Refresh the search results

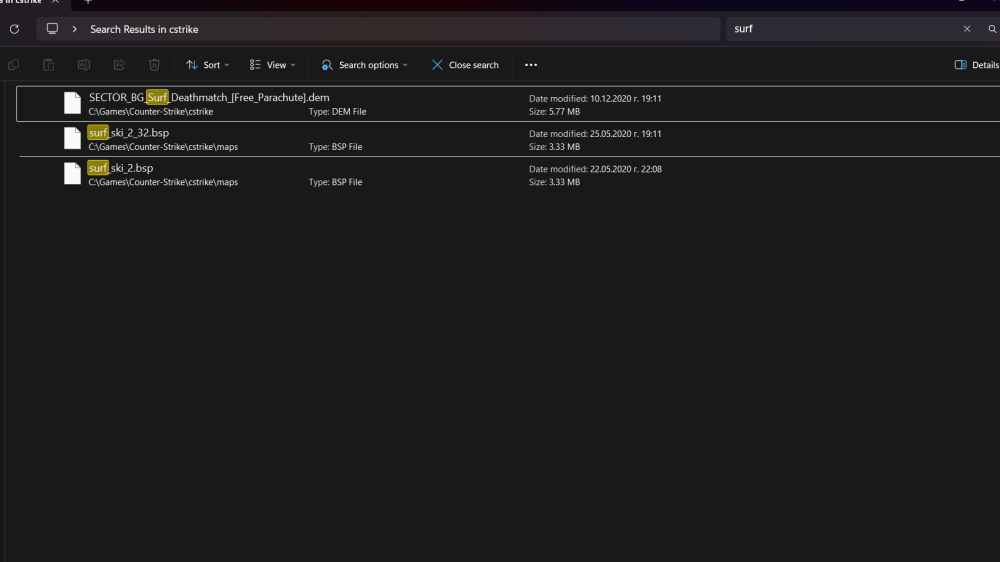click(14, 29)
